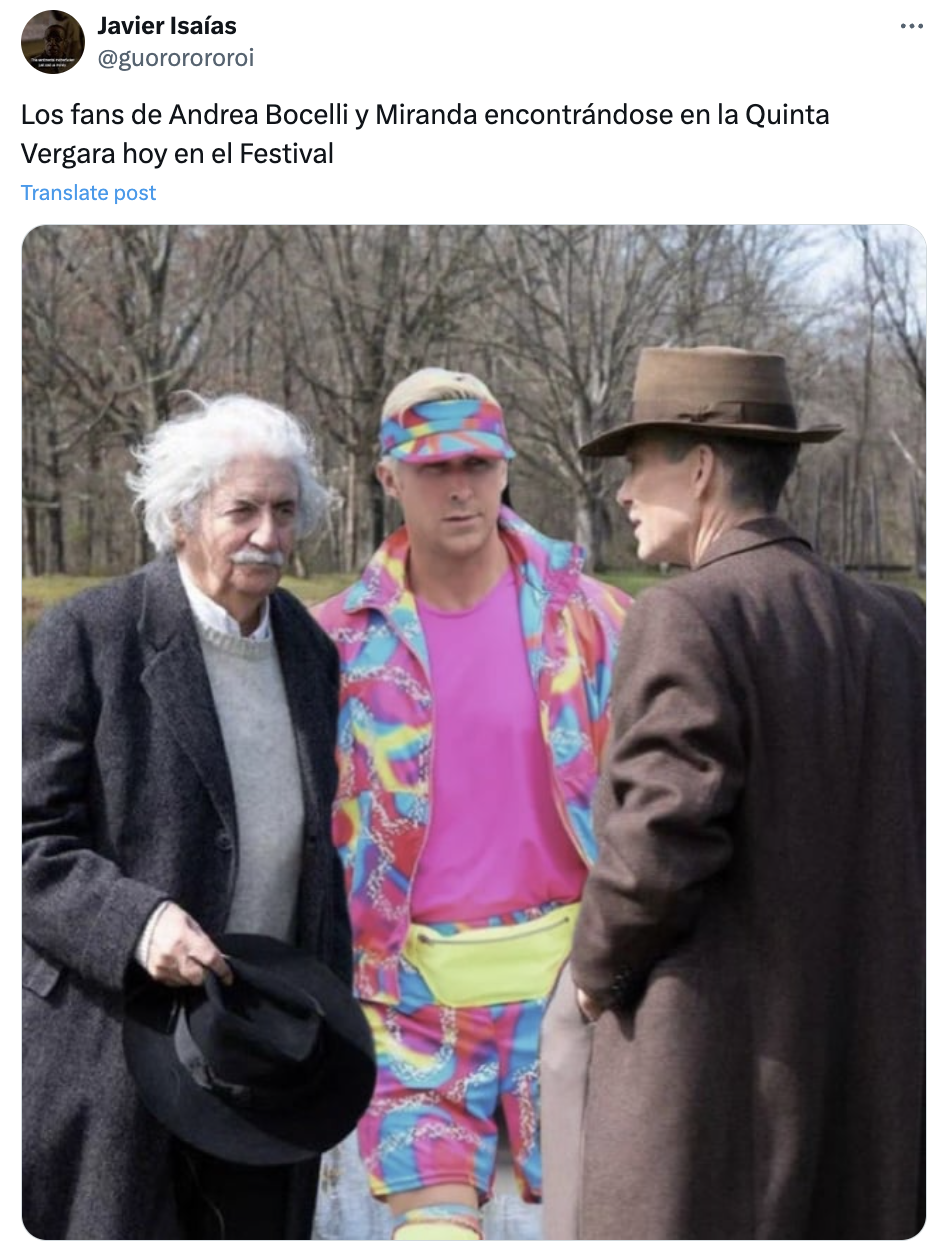This screenshot has width=942, height=1258.
Task: Click the tweet text beginning "Los fans de"
Action: (x=425, y=134)
